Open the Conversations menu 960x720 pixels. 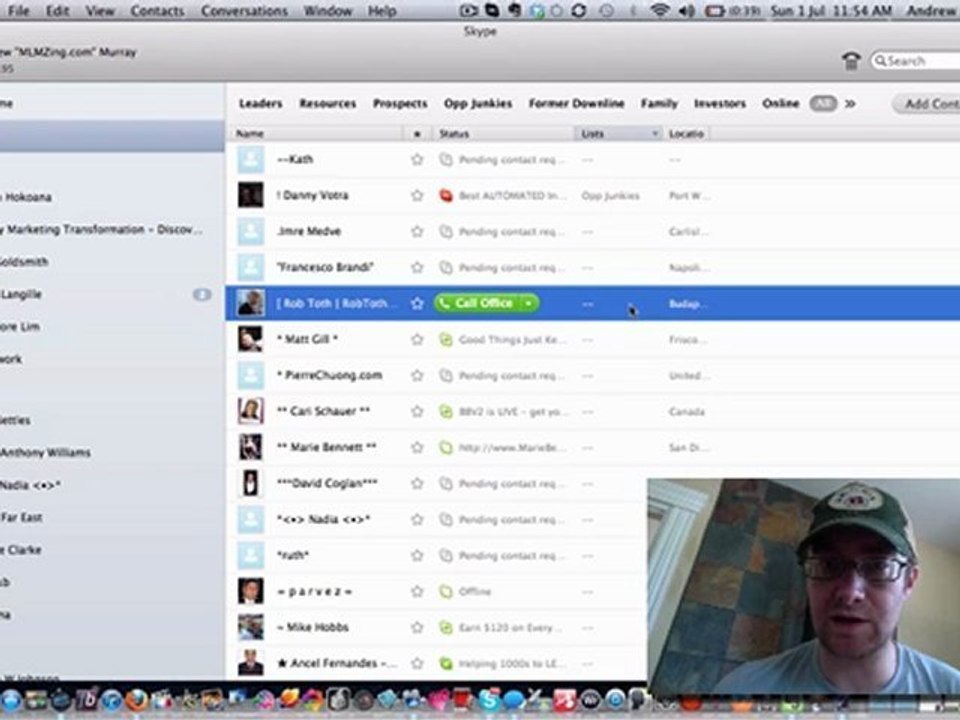point(244,10)
